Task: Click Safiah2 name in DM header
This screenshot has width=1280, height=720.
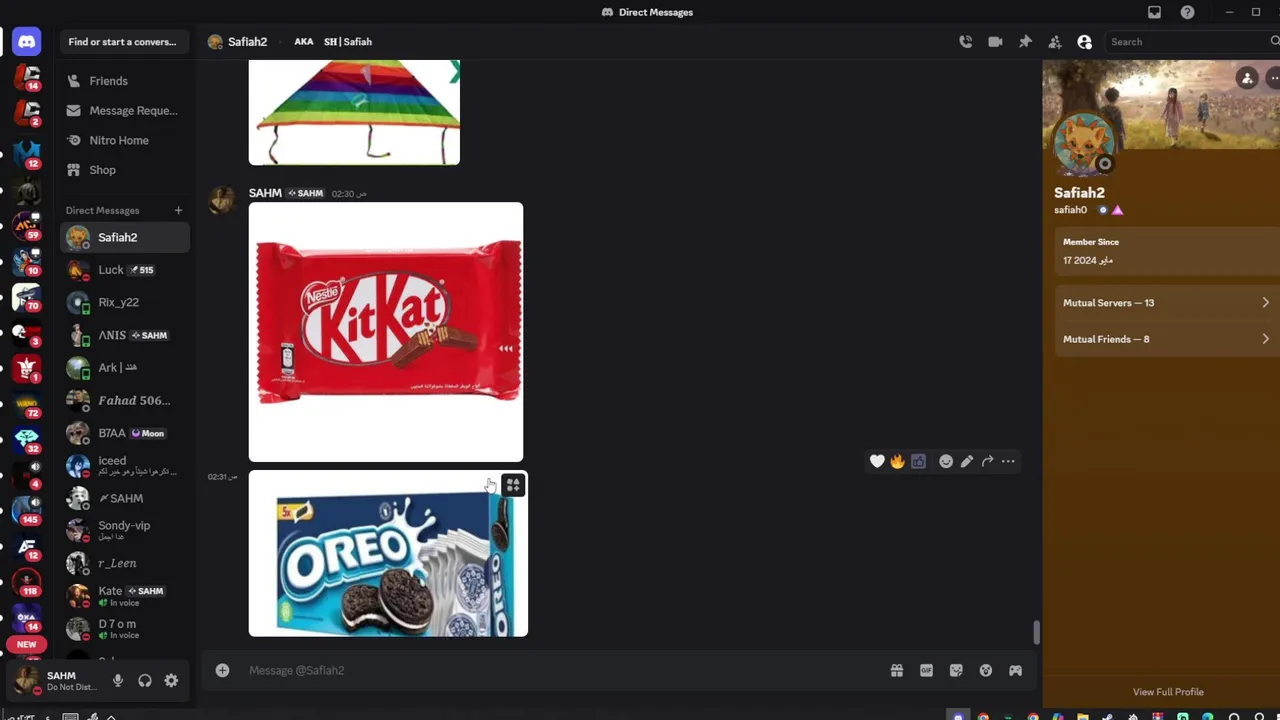Action: 247,42
